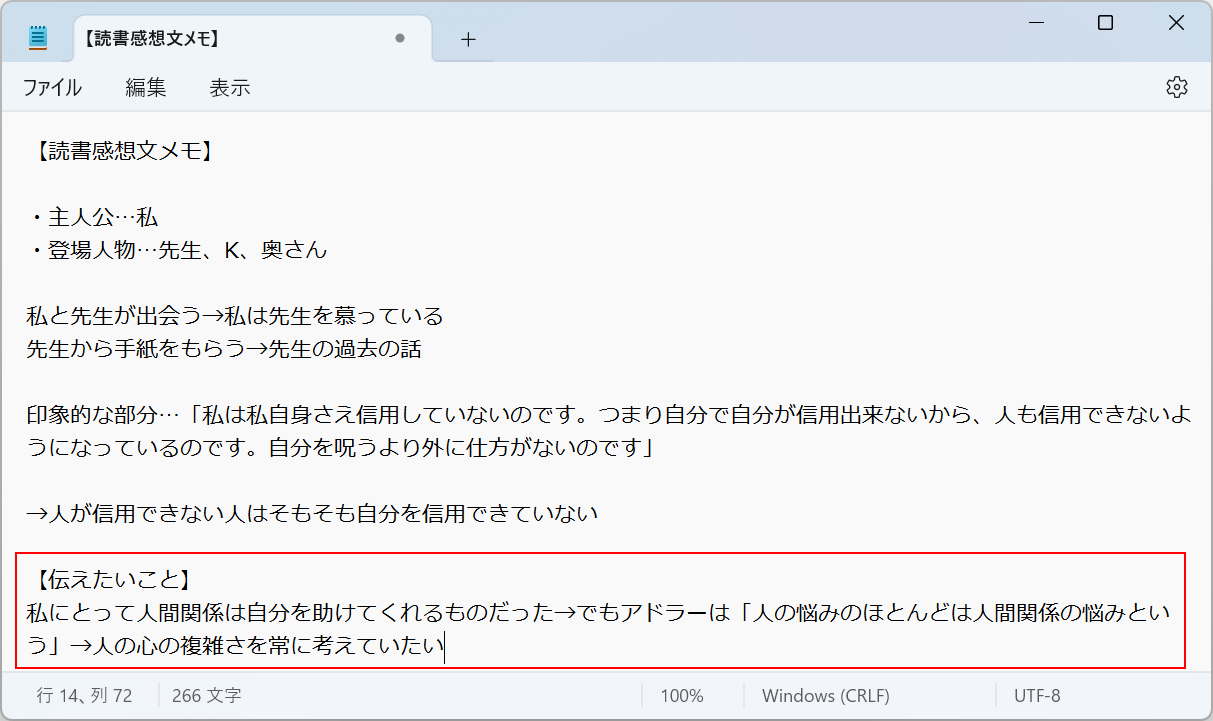Image resolution: width=1213 pixels, height=721 pixels.
Task: Add a new tab with plus button
Action: 468,39
